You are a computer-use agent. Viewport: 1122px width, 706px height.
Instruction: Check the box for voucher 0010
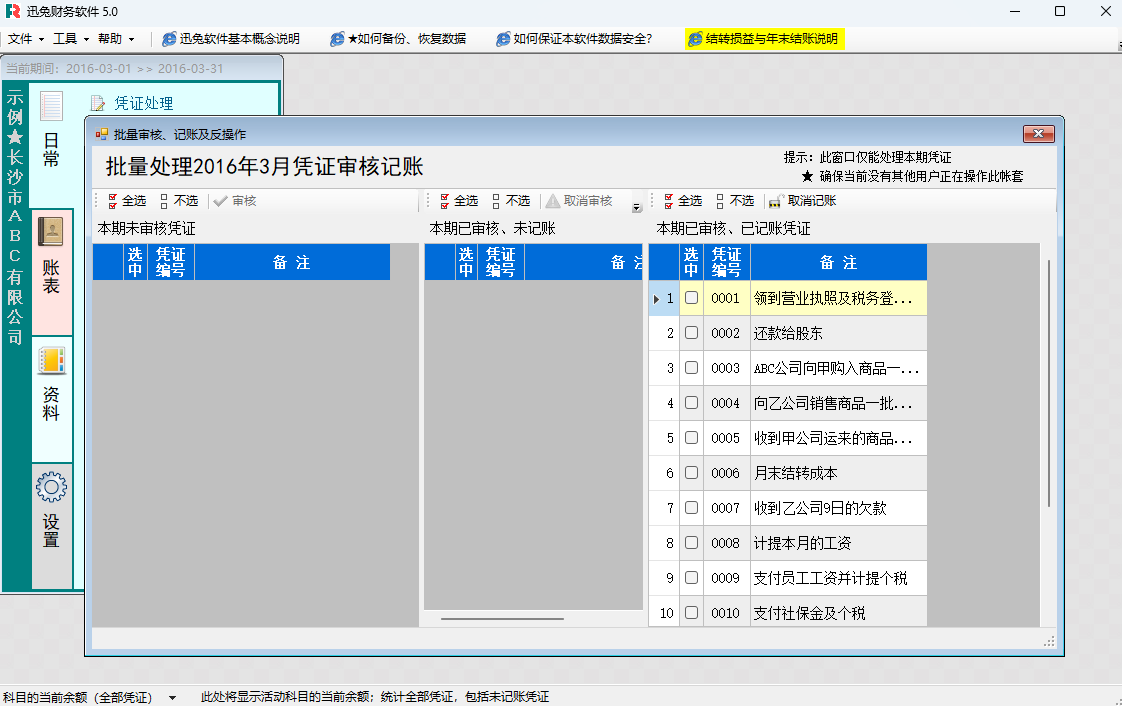pos(691,613)
